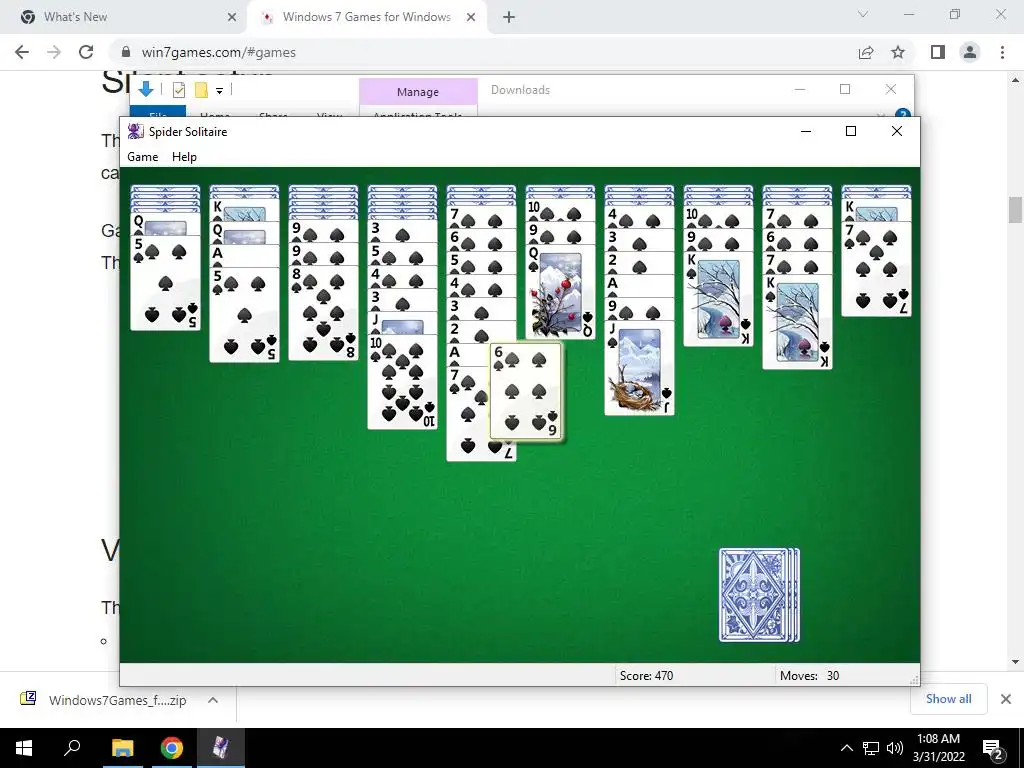Open Chrome's three-dot menu
Viewport: 1024px width, 768px height.
coord(1002,52)
